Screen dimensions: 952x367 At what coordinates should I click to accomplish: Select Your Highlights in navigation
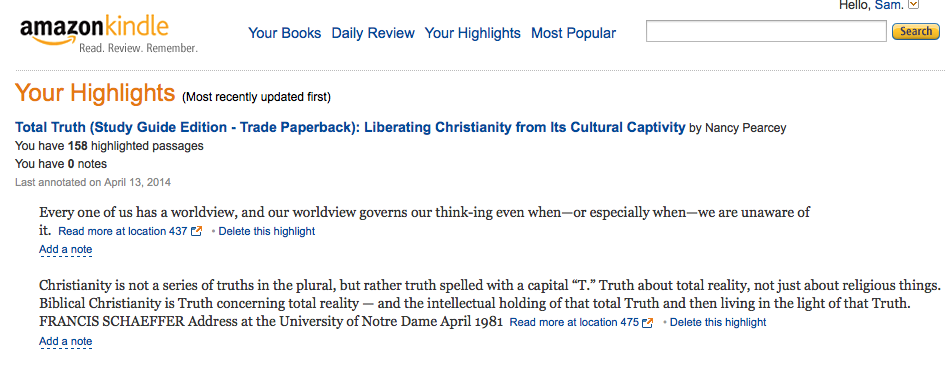click(x=472, y=33)
